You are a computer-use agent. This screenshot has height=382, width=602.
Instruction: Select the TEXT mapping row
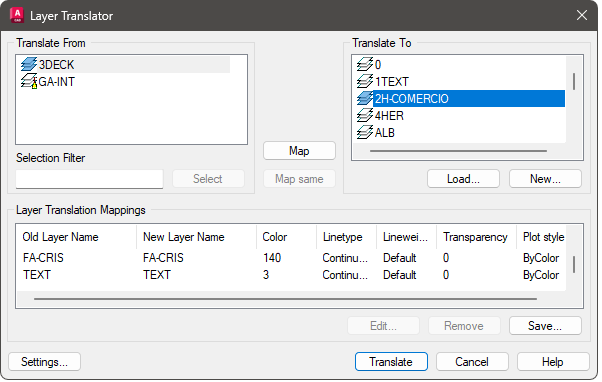[291, 275]
